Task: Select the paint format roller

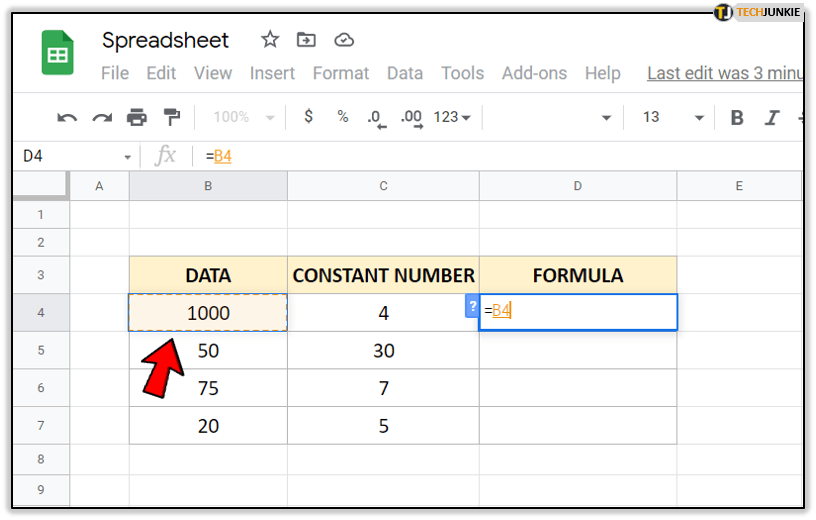Action: (x=172, y=118)
